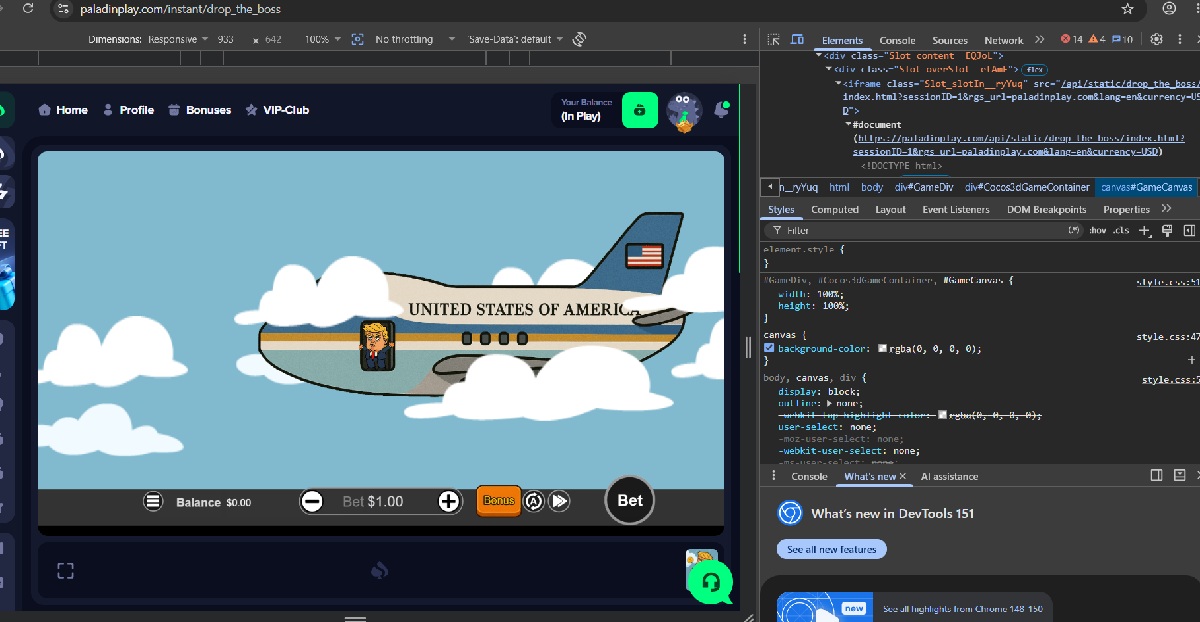Toggle the turbo fast-forward icon
The width and height of the screenshot is (1200, 622).
[x=560, y=501]
